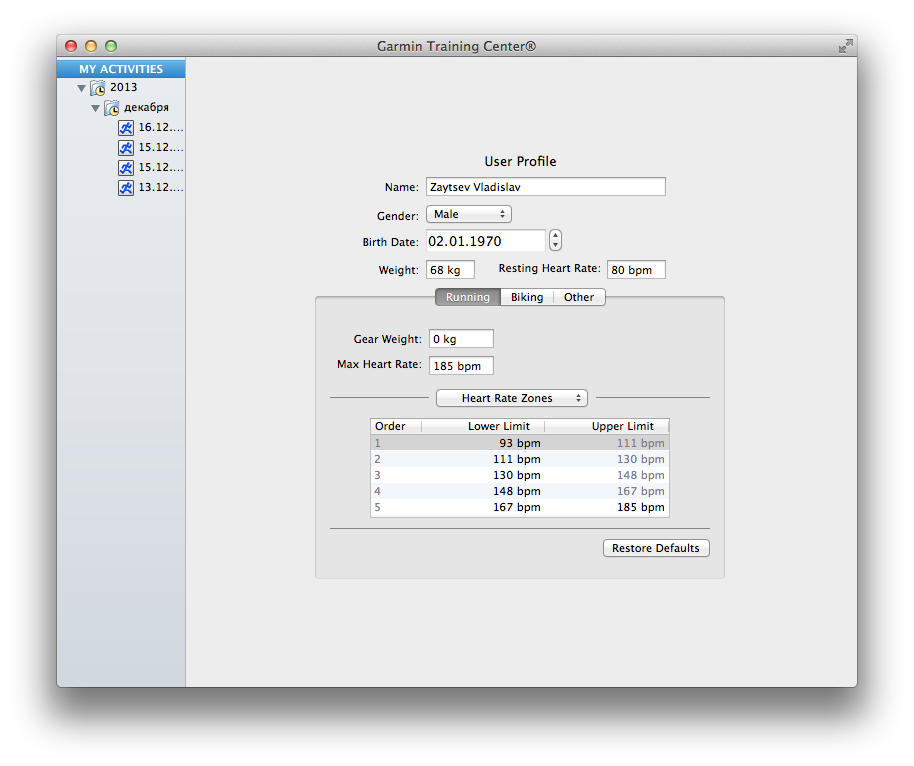This screenshot has width=914, height=766.
Task: Click zone 2 lower limit 111 bpm
Action: [516, 459]
